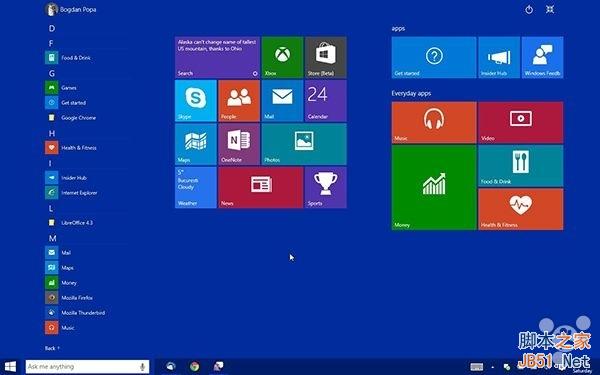
Task: Open the Xbox tile
Action: tap(282, 57)
